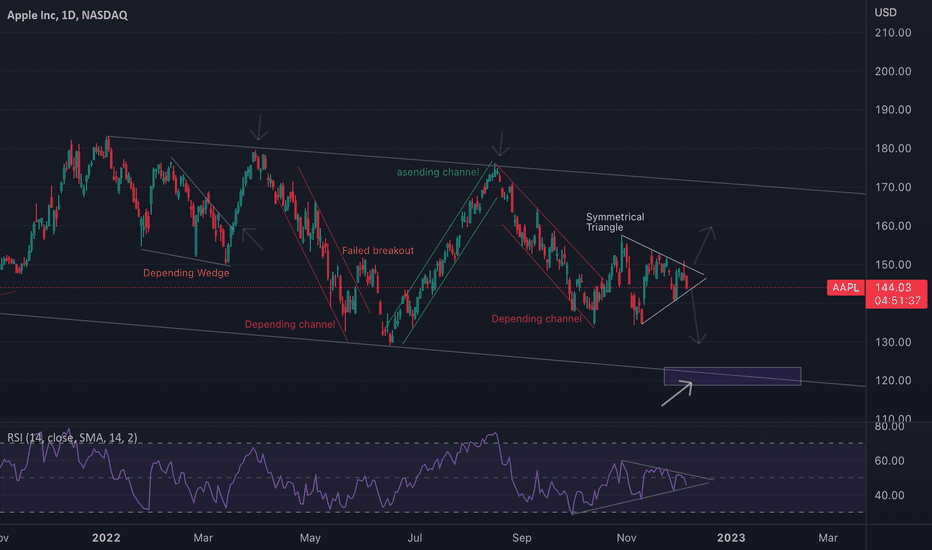Click the May time axis label
932x550 pixels.
click(310, 538)
